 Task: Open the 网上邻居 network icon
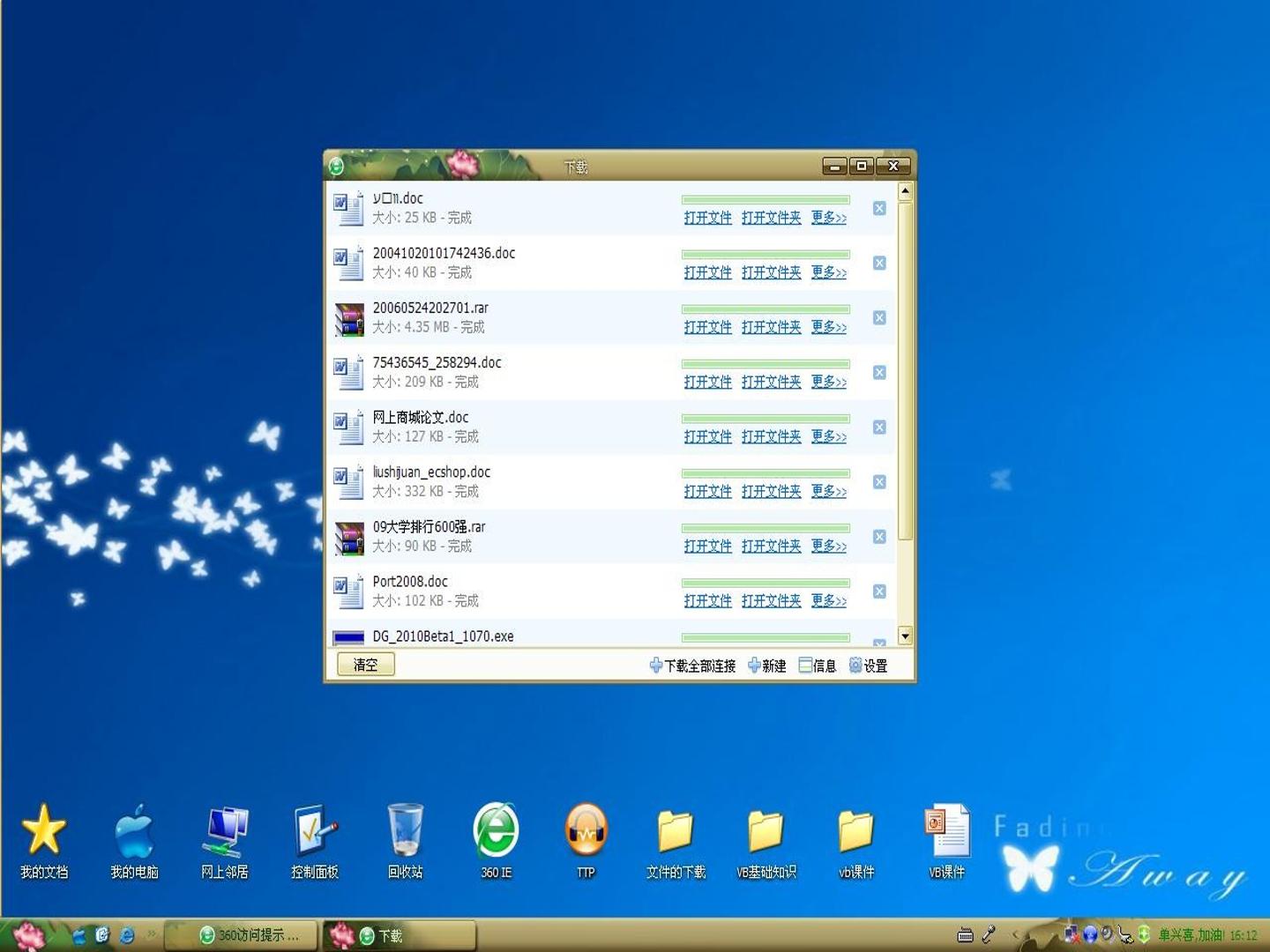click(225, 840)
